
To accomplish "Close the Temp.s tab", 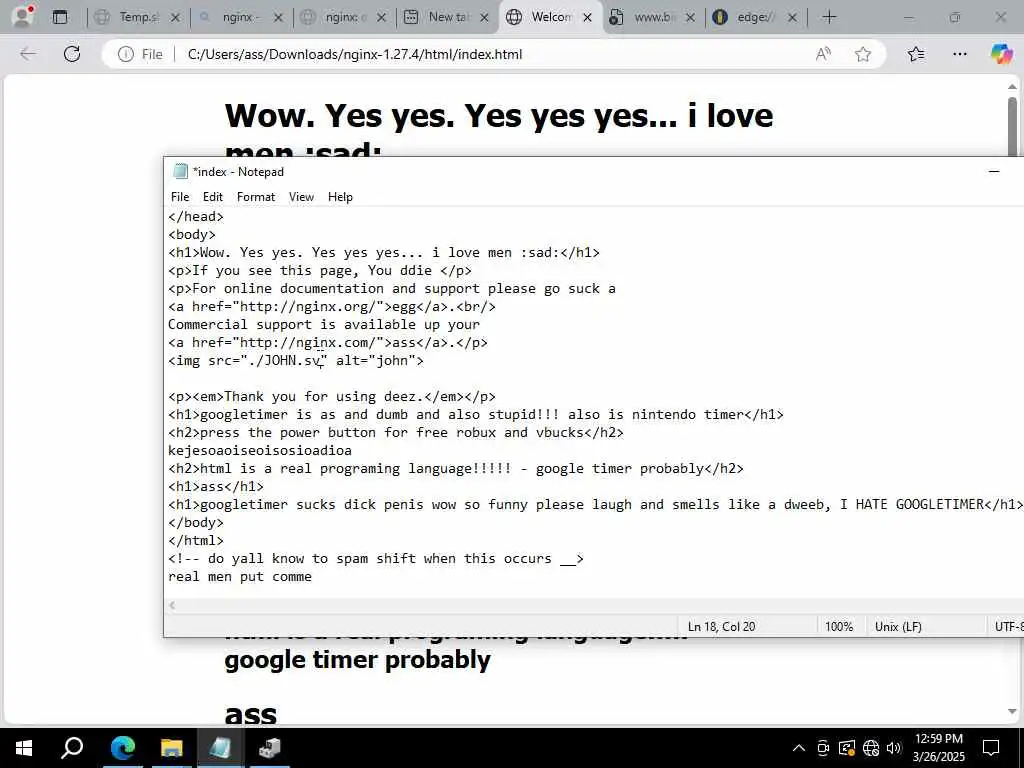I will click(x=175, y=18).
